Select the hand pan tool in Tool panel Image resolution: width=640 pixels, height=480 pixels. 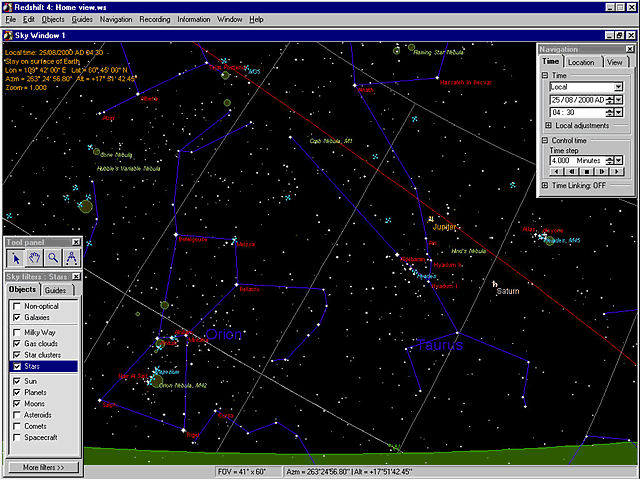35,258
